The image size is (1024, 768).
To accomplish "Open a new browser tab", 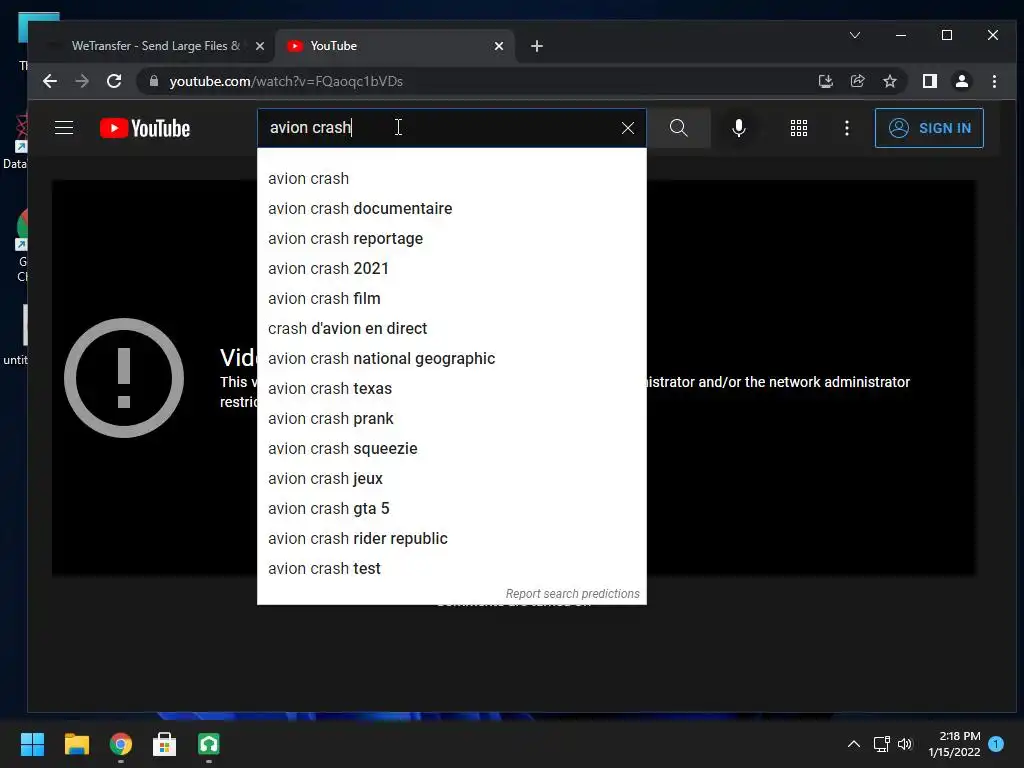I will tap(537, 46).
